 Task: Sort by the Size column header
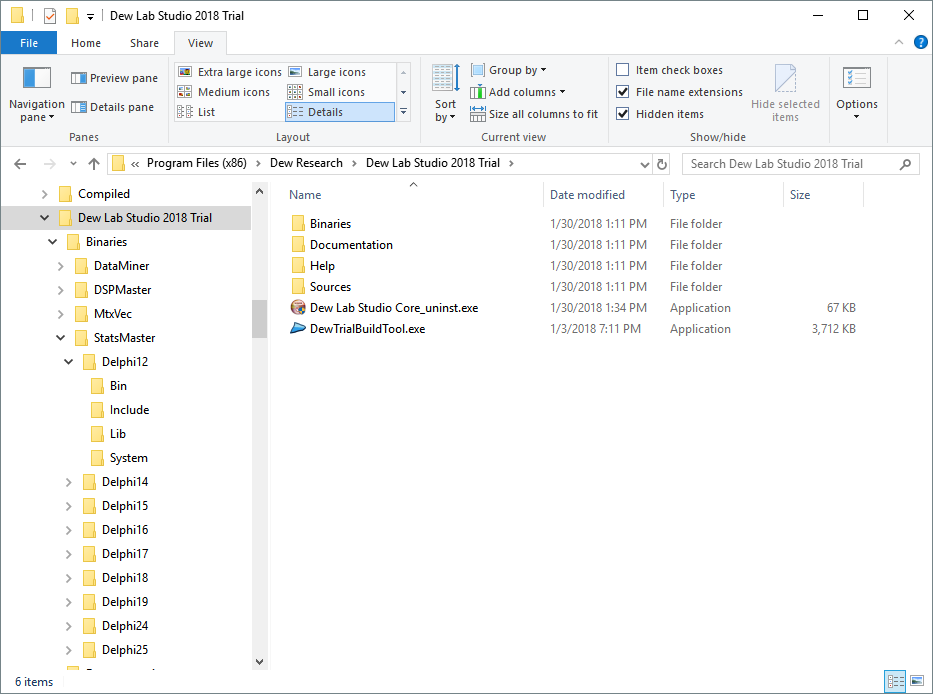(x=823, y=195)
